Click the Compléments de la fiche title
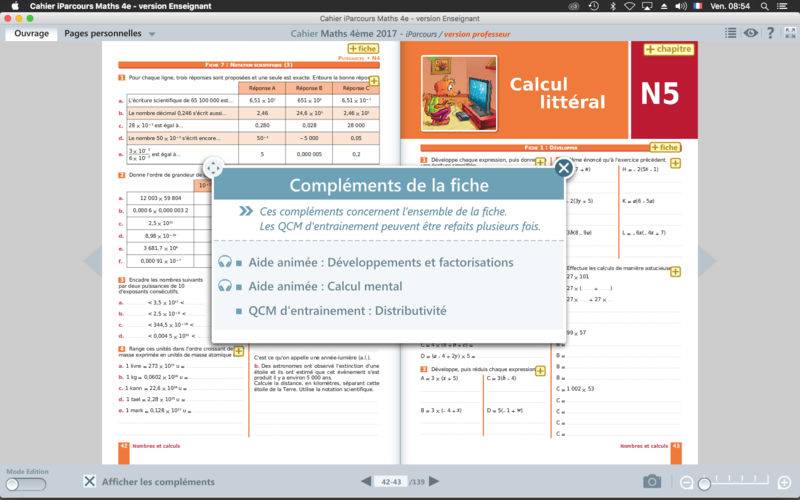The image size is (800, 500). [389, 185]
